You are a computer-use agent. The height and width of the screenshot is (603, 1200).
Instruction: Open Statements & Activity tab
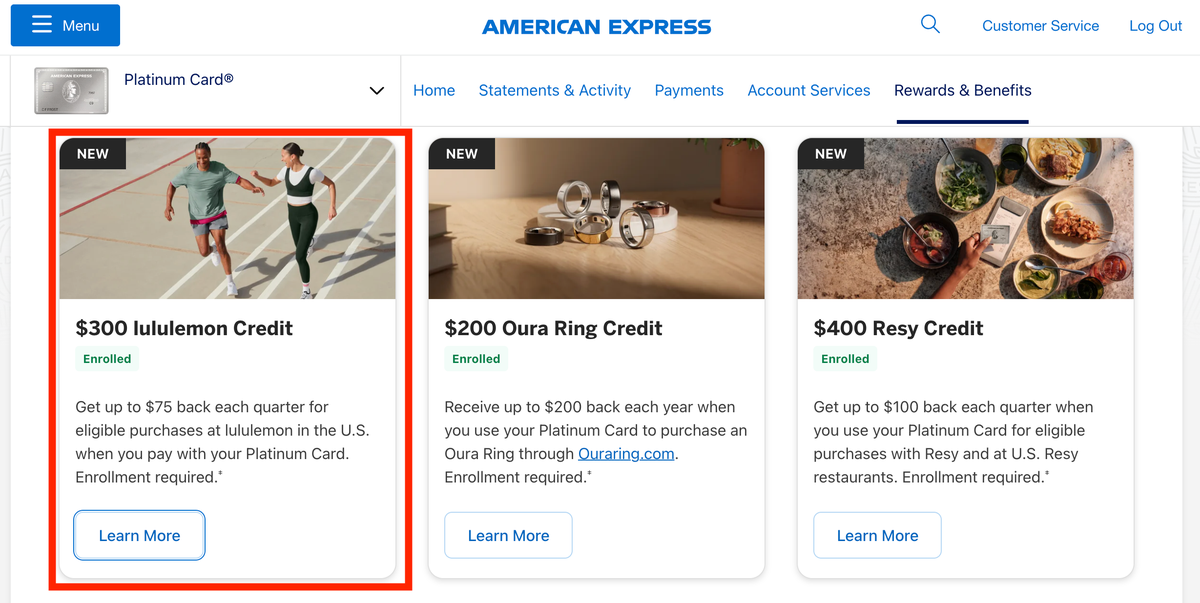pyautogui.click(x=555, y=90)
